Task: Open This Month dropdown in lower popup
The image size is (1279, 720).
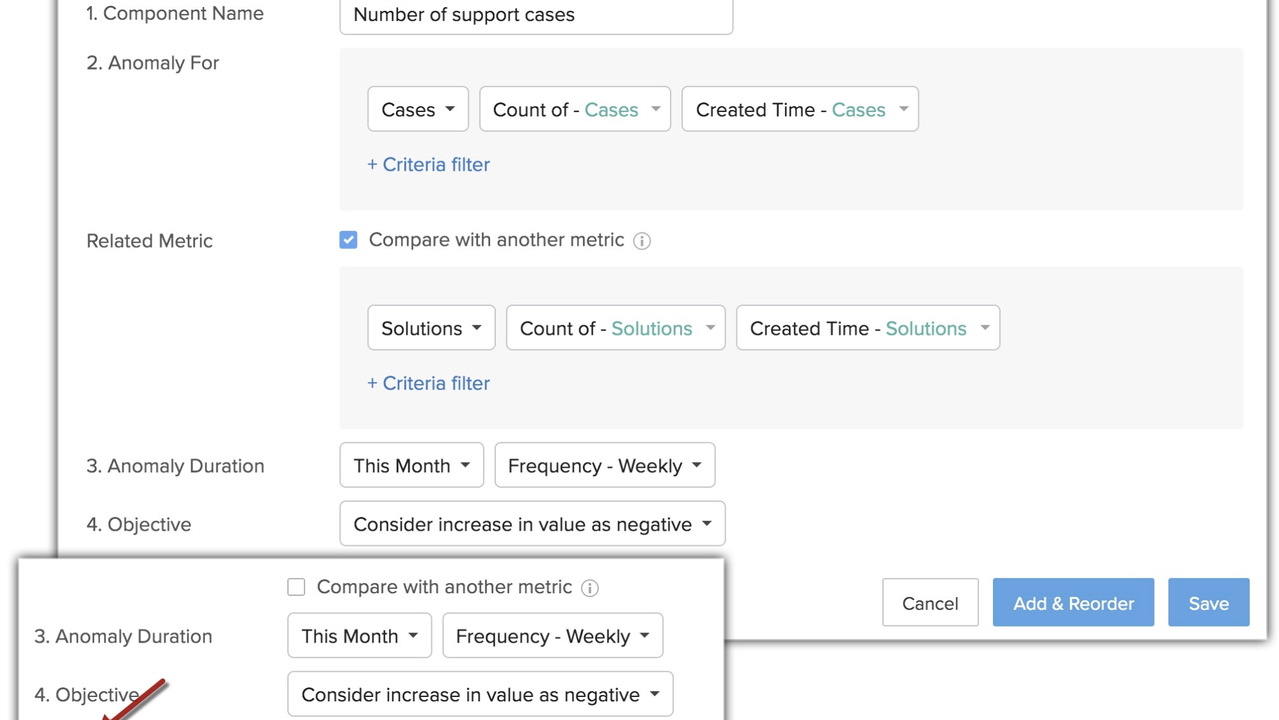Action: click(359, 636)
